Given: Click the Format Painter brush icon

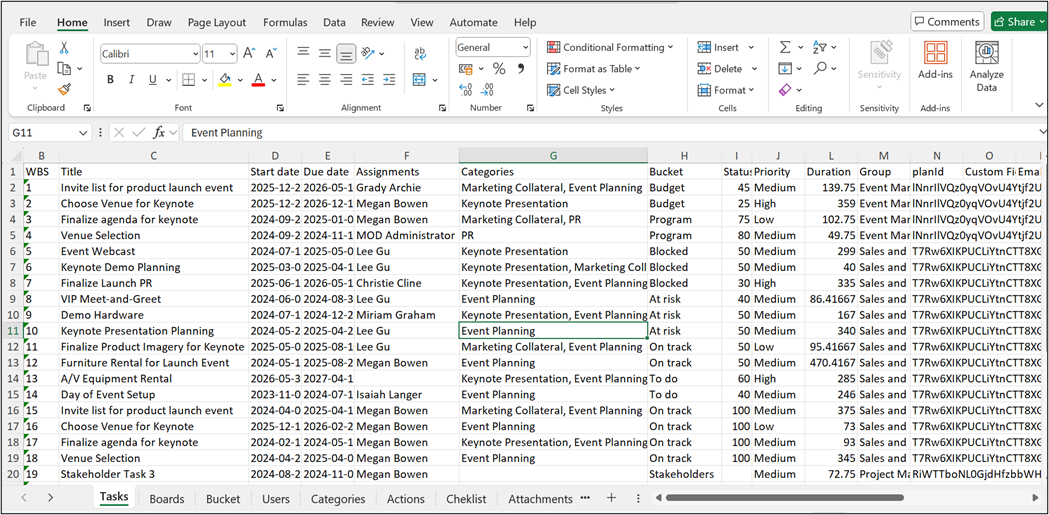Looking at the screenshot, I should 64,89.
